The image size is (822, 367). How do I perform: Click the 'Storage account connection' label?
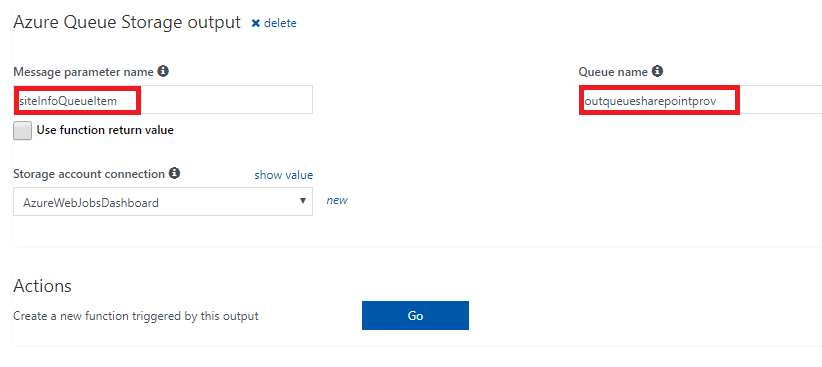89,174
